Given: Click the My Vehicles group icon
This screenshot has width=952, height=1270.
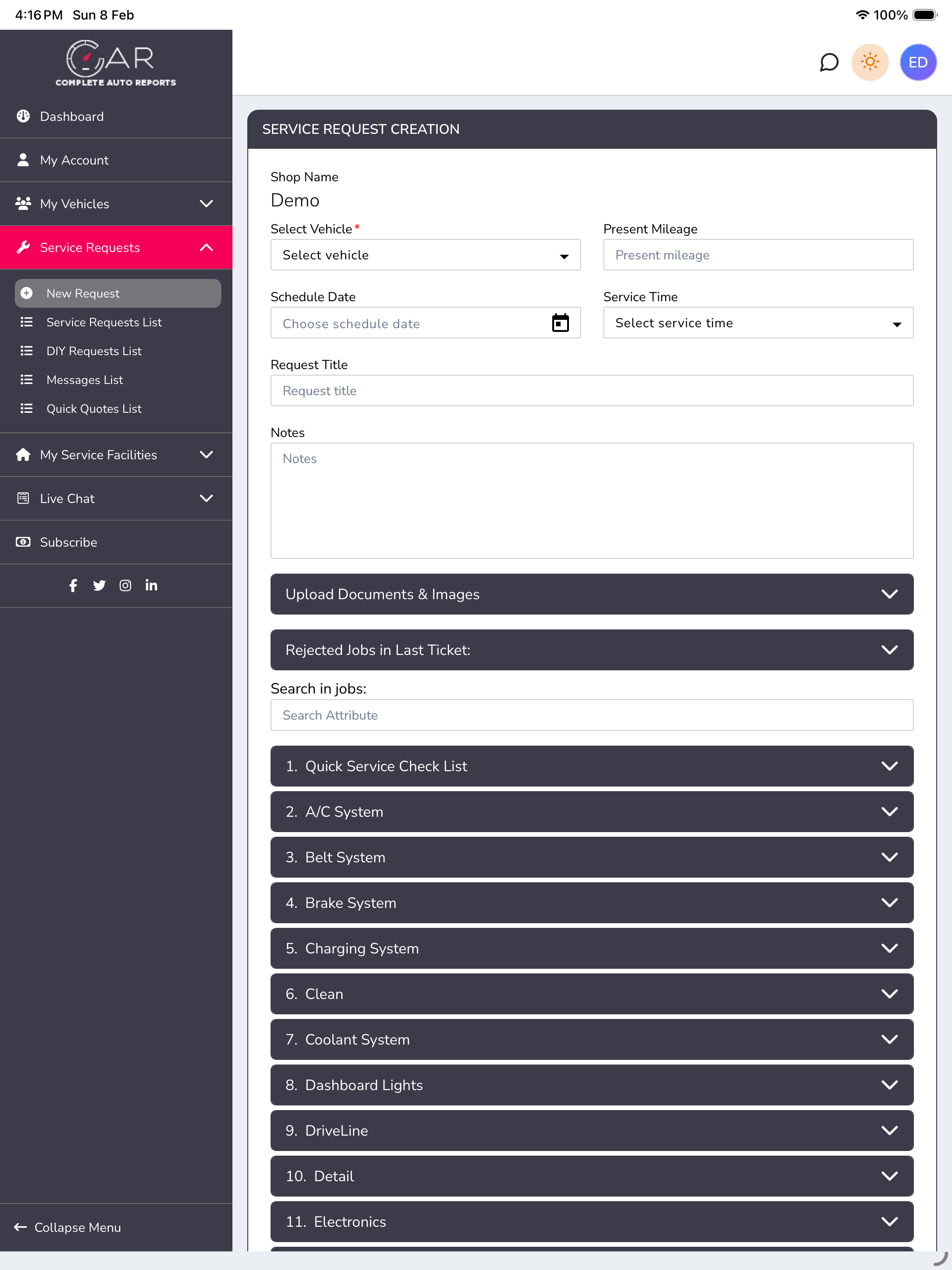Looking at the screenshot, I should pyautogui.click(x=23, y=203).
